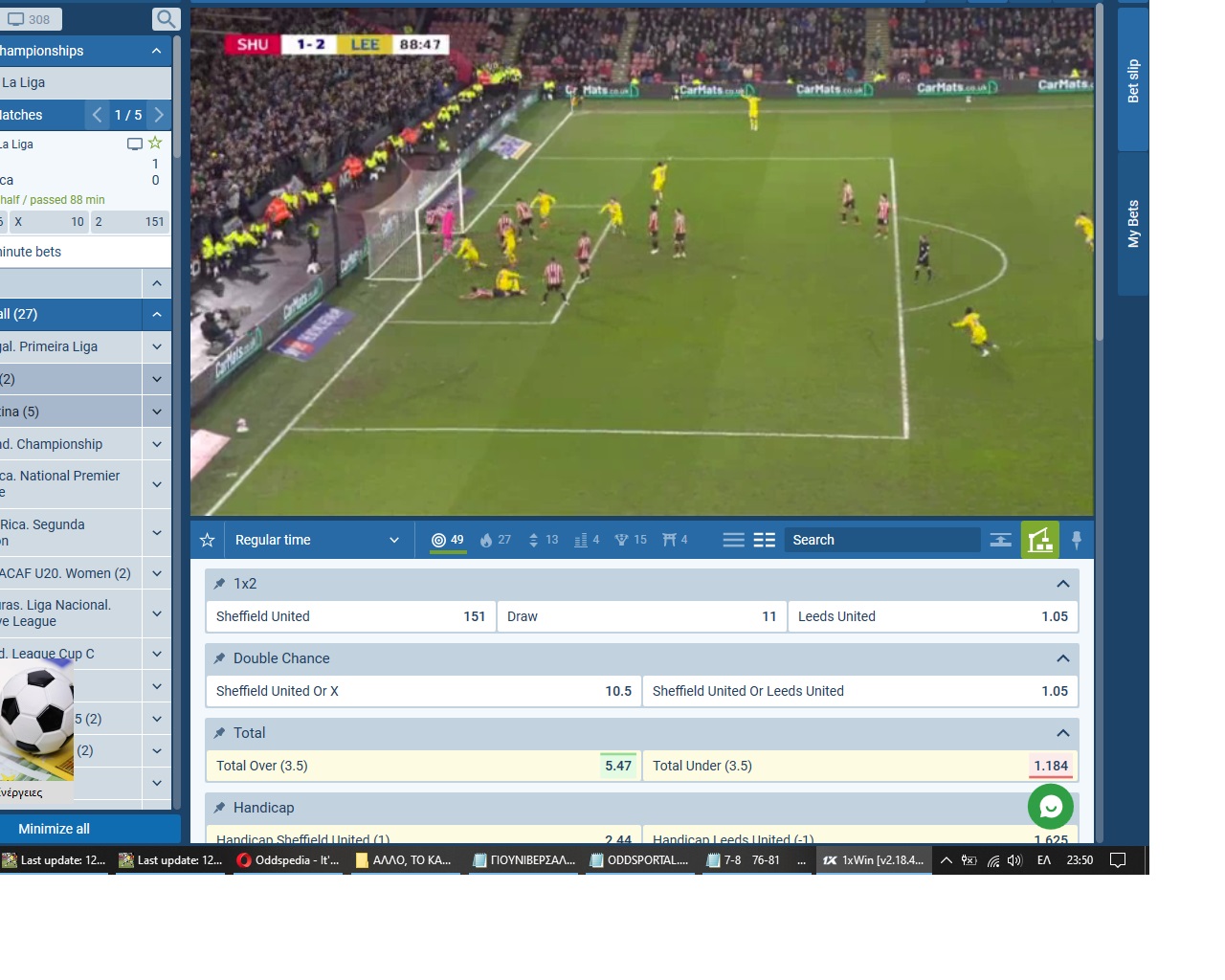Click the markets Search field
The image size is (1225, 980).
pyautogui.click(x=880, y=540)
